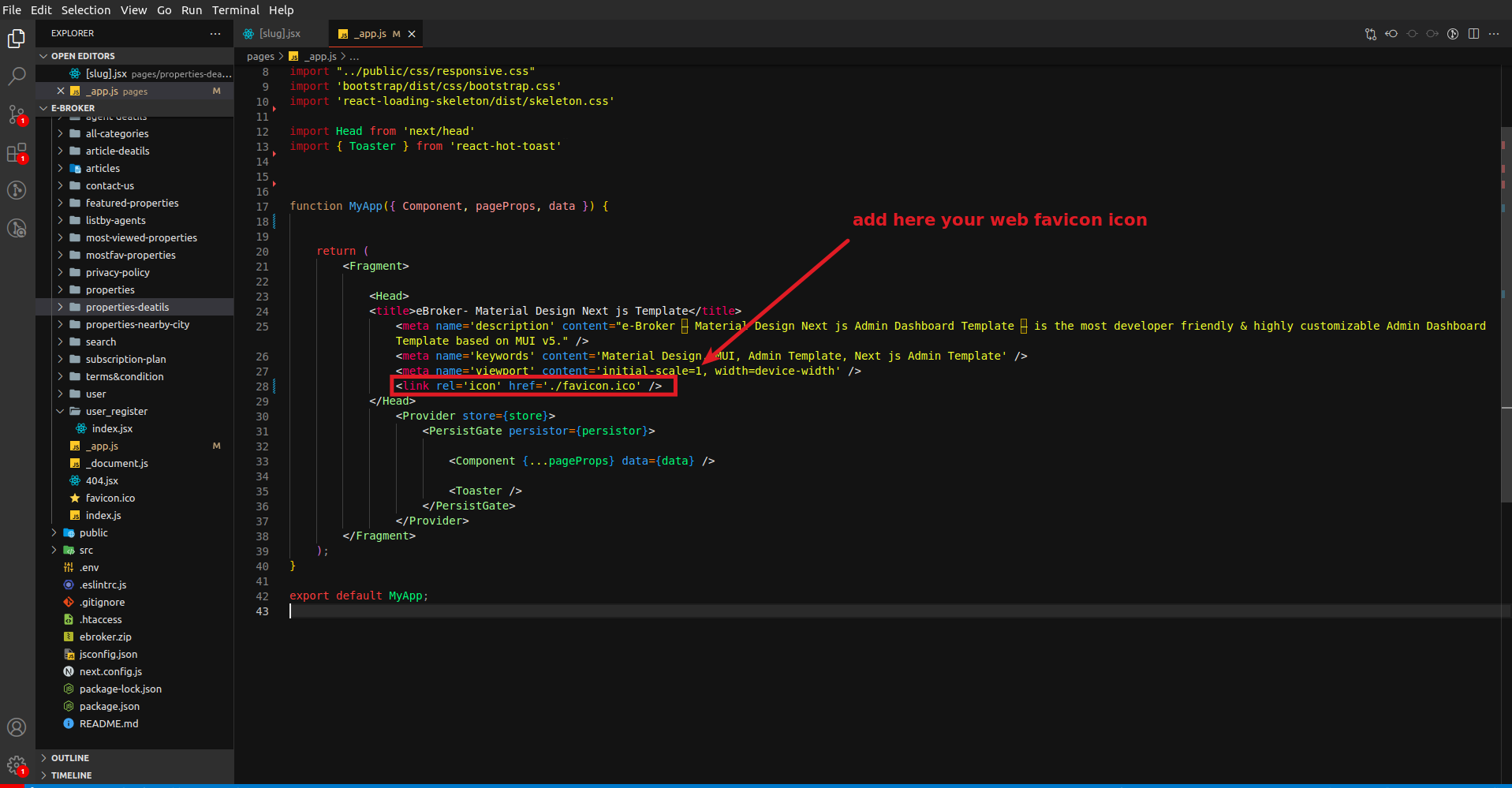Open the Search view in the activity bar
The image size is (1512, 788).
pyautogui.click(x=17, y=76)
